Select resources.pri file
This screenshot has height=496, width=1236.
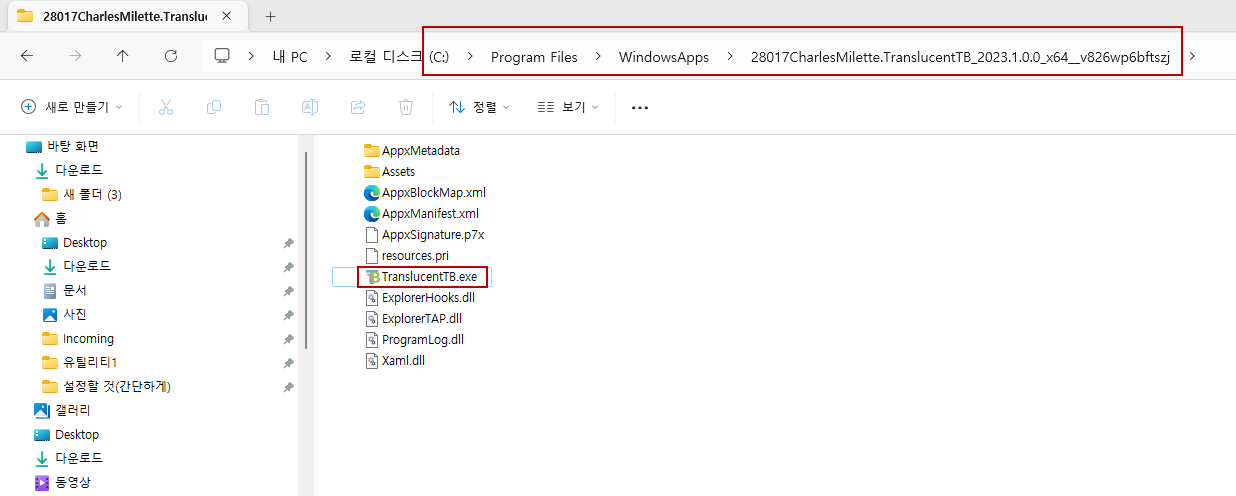pos(406,255)
